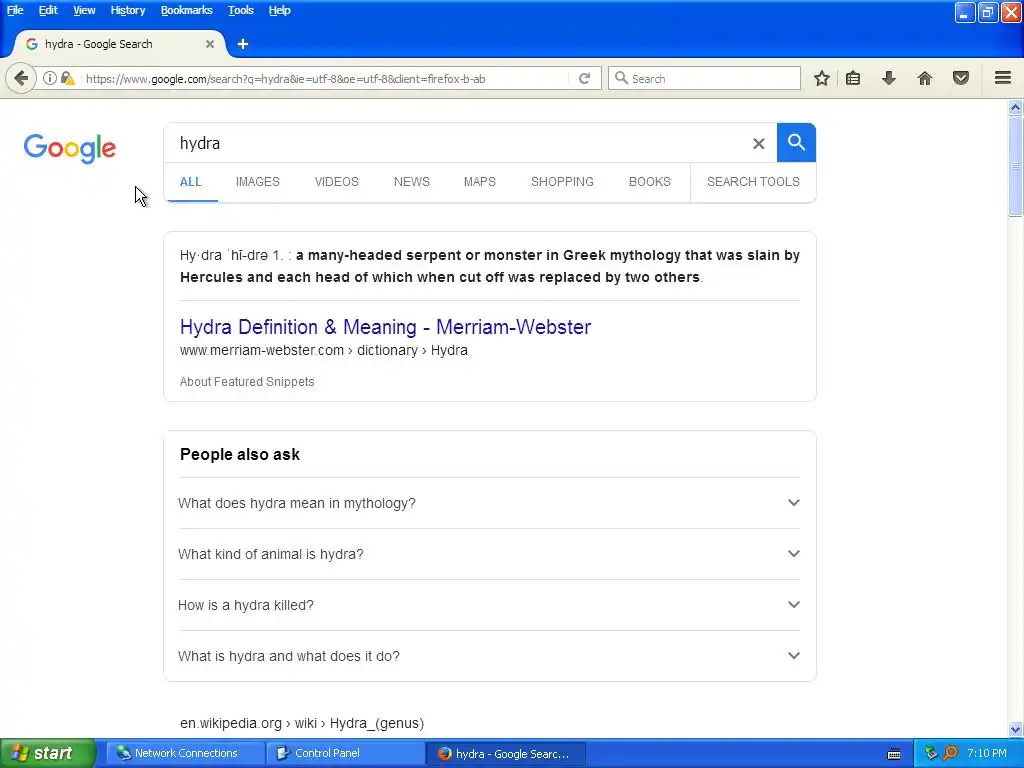This screenshot has width=1024, height=768.
Task: Open the Bookmarks menu
Action: (186, 10)
